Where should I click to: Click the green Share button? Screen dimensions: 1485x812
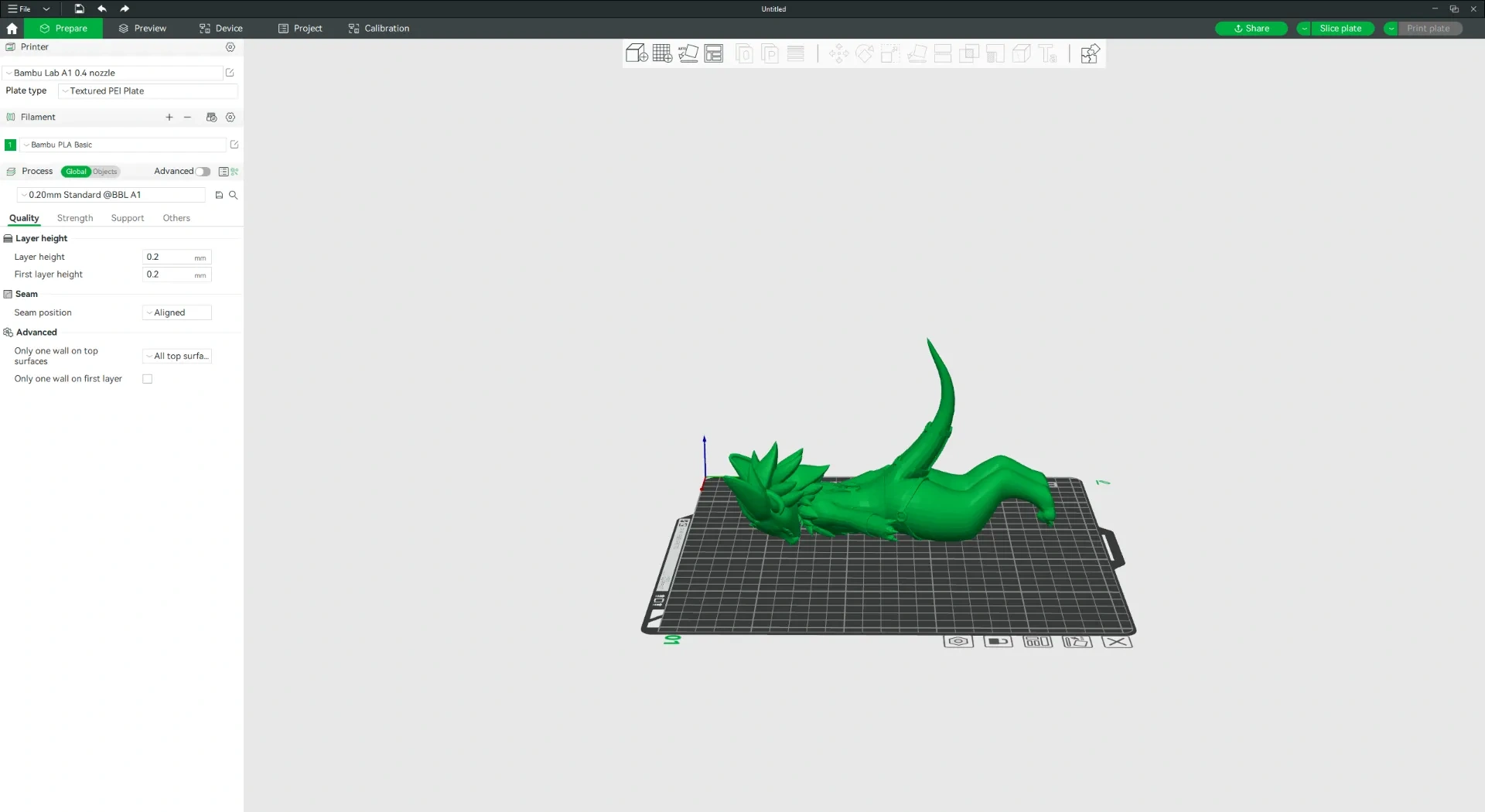[1251, 28]
